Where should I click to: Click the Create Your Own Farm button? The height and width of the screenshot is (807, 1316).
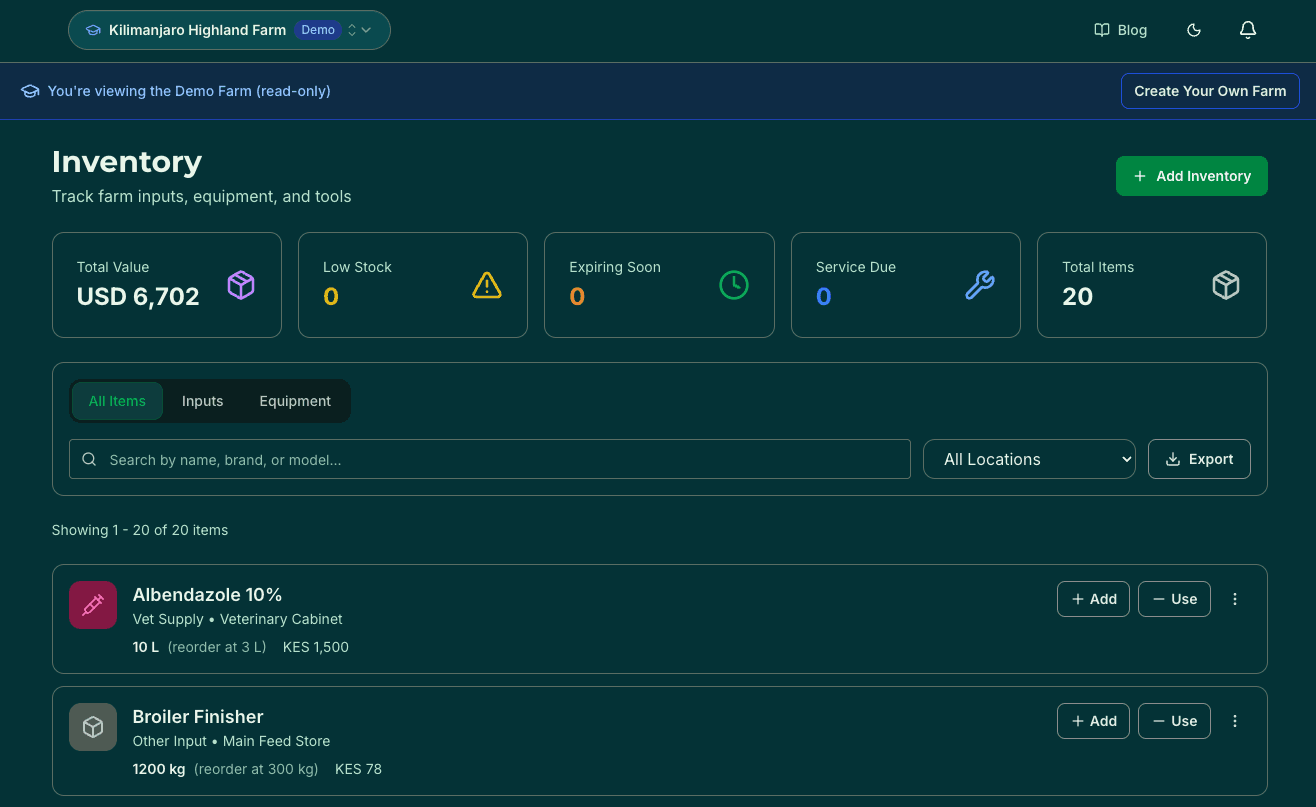point(1210,91)
